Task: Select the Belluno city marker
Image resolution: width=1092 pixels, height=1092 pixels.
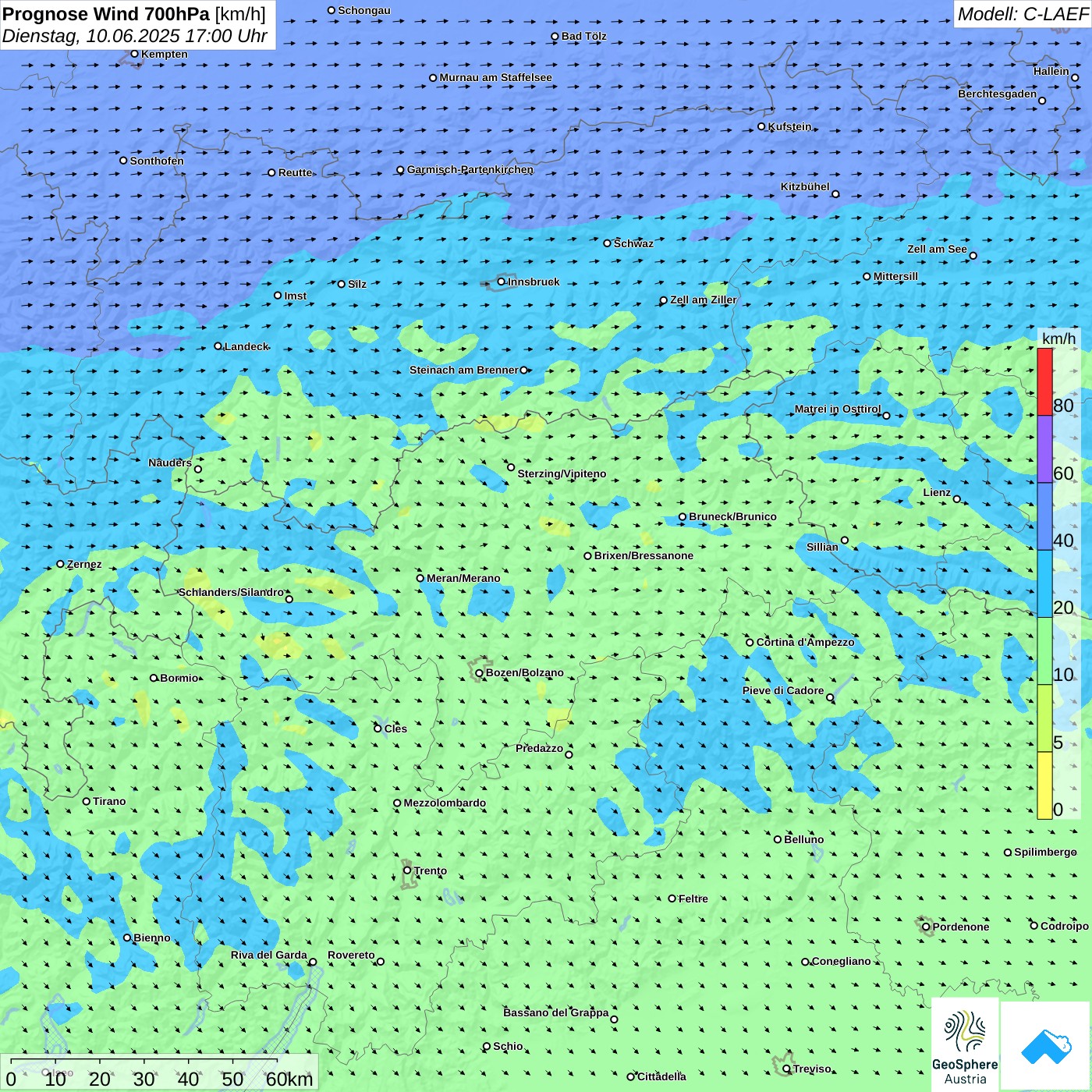Action: tap(777, 839)
